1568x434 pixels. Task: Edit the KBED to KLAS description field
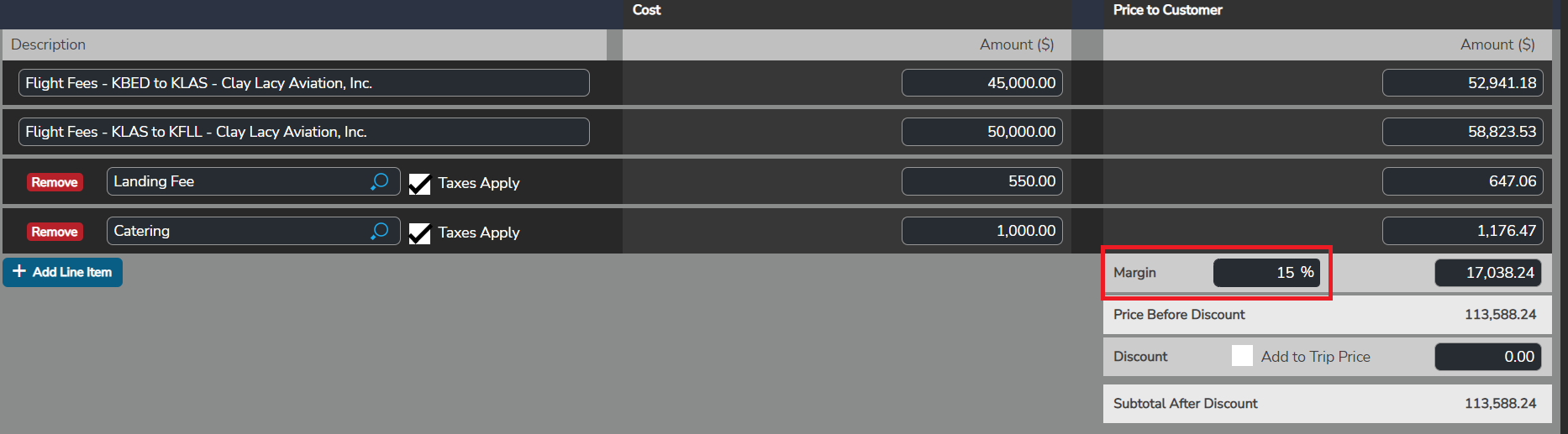(303, 83)
